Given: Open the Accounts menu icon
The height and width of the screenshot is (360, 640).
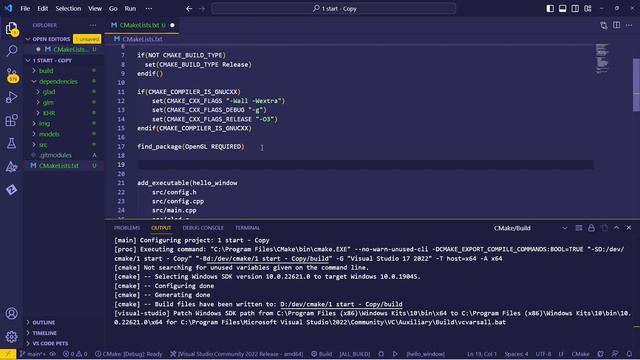Looking at the screenshot, I should [x=11, y=313].
